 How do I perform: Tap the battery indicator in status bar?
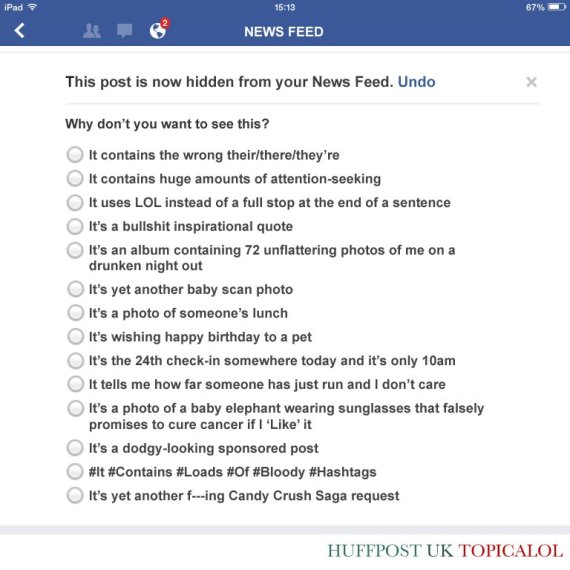tap(557, 7)
